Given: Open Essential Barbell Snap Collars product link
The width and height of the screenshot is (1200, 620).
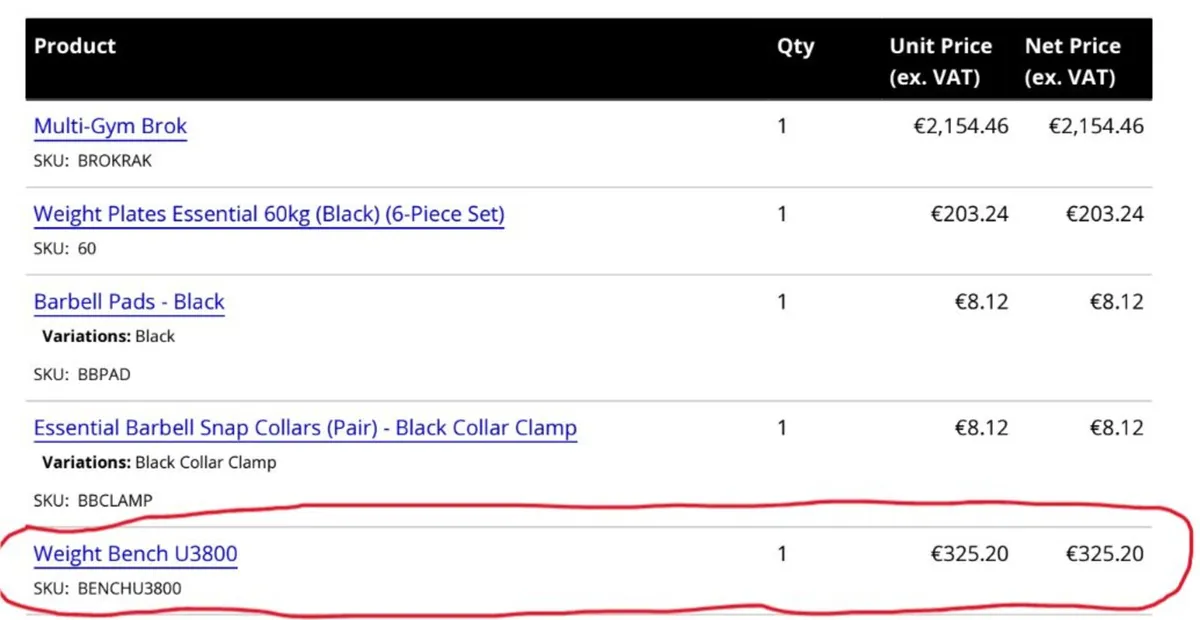Looking at the screenshot, I should [305, 428].
